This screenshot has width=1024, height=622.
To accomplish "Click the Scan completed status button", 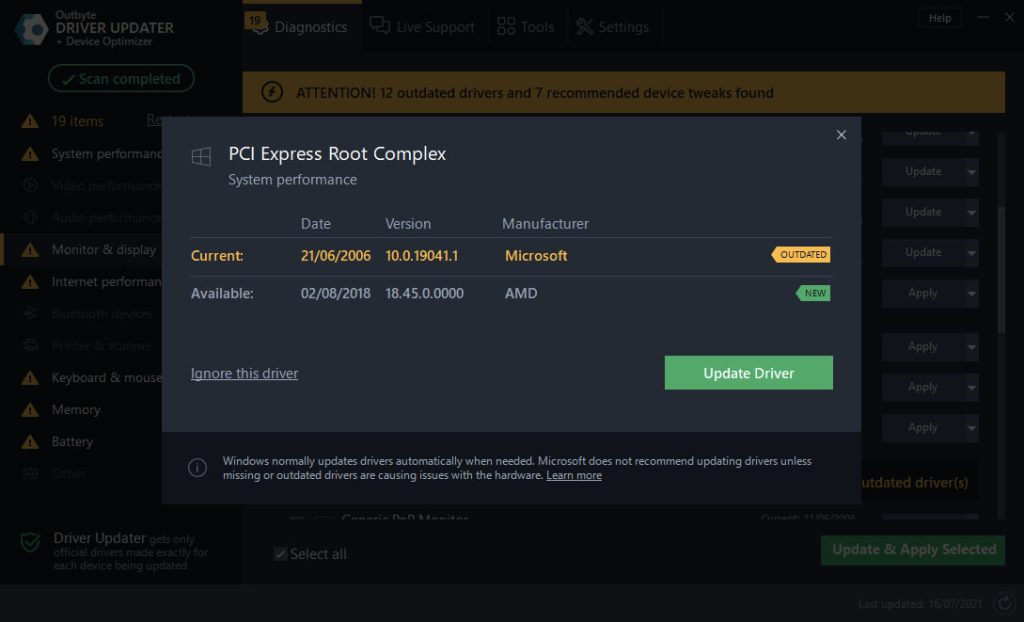I will (121, 79).
